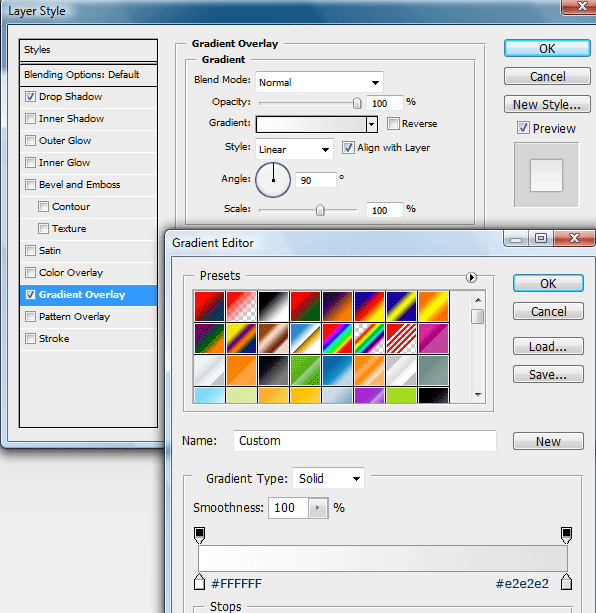Enable the Color Overlay checkbox
The image size is (596, 613).
(30, 272)
